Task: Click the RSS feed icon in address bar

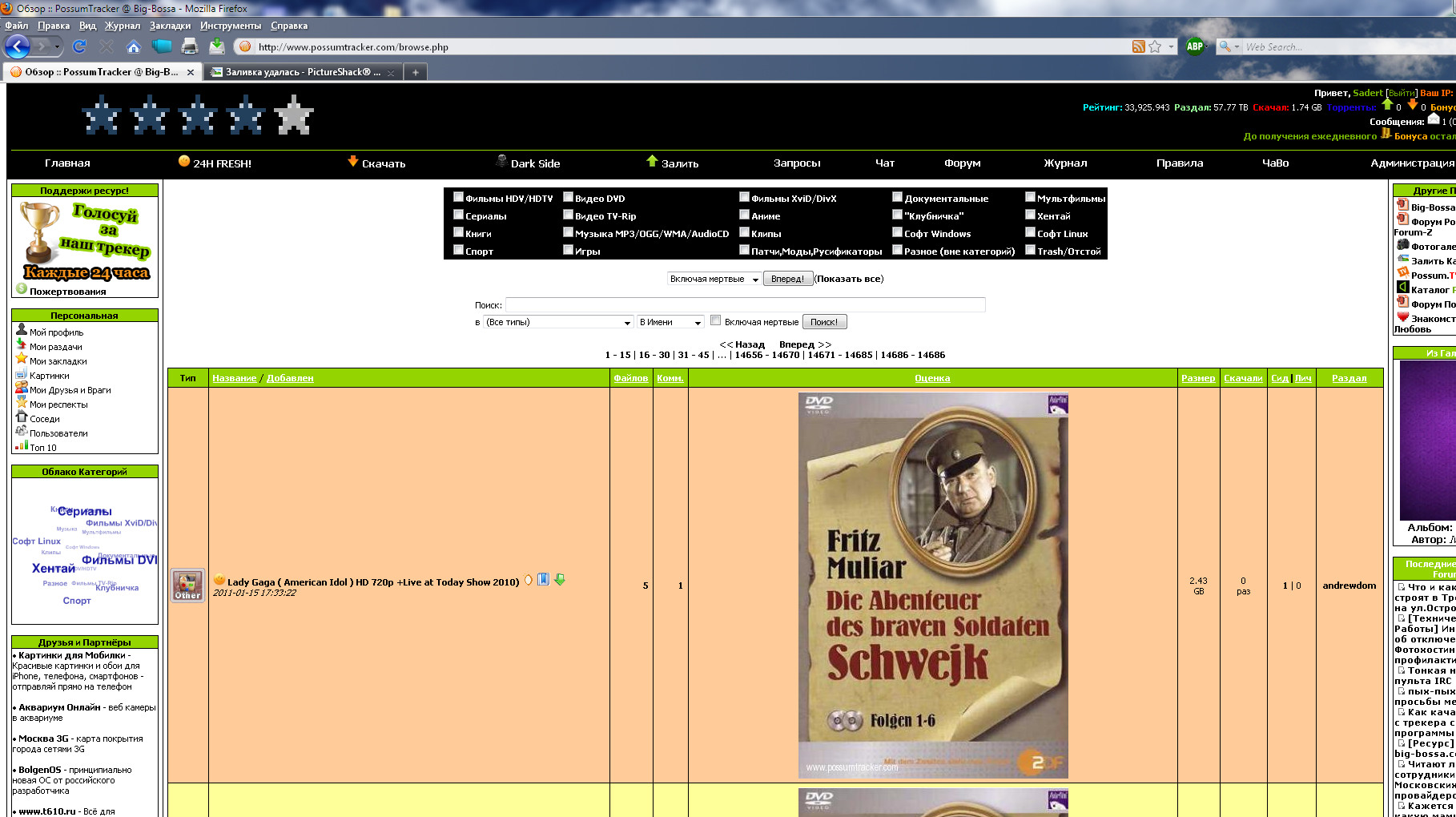Action: 1138,46
